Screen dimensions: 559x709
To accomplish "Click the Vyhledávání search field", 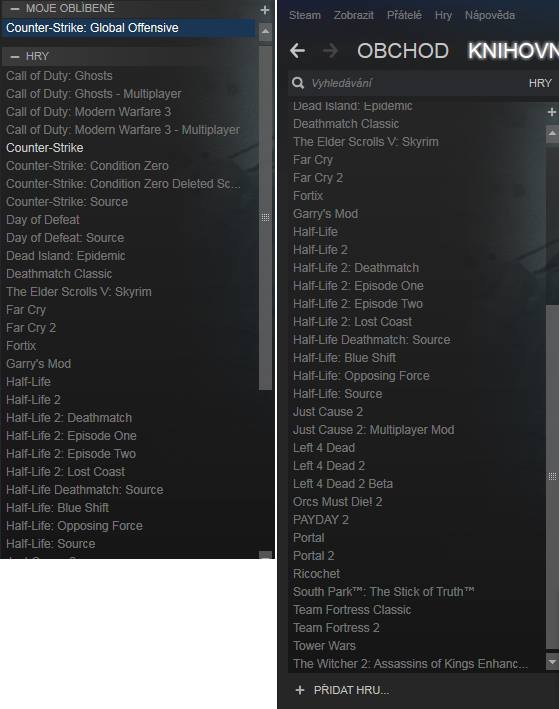I will click(416, 83).
